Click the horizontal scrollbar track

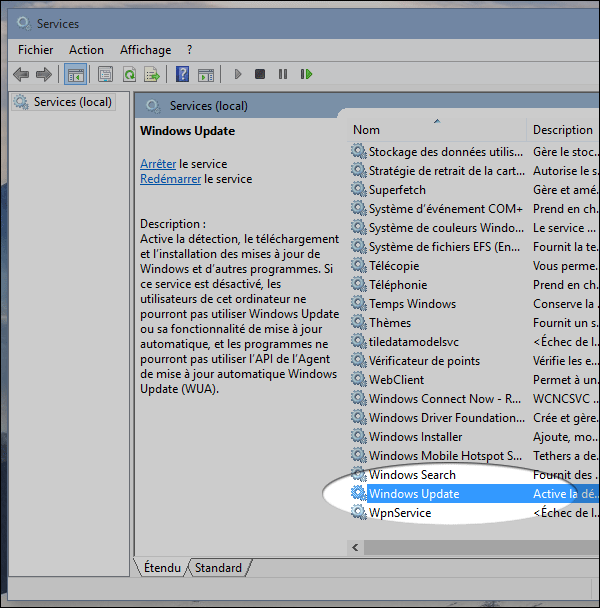pos(481,547)
